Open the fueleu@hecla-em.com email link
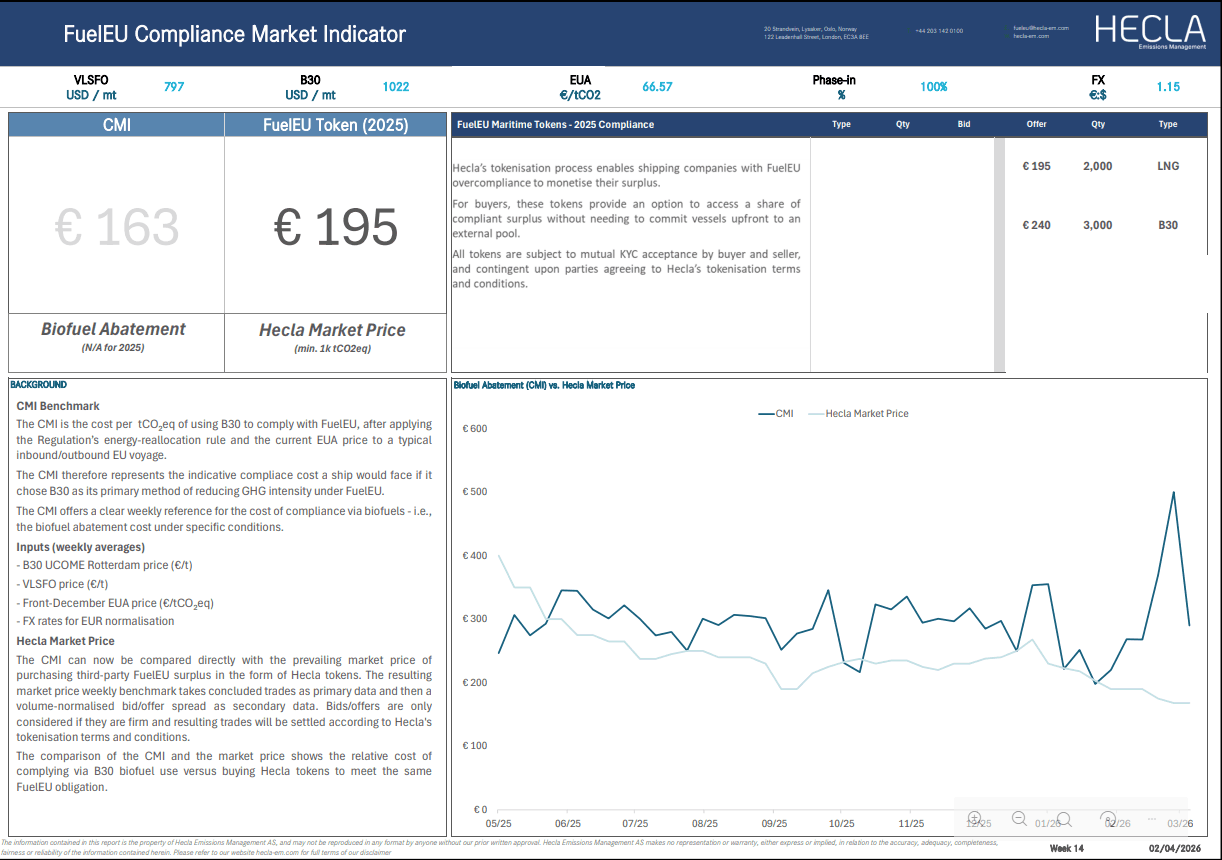 pos(1041,28)
